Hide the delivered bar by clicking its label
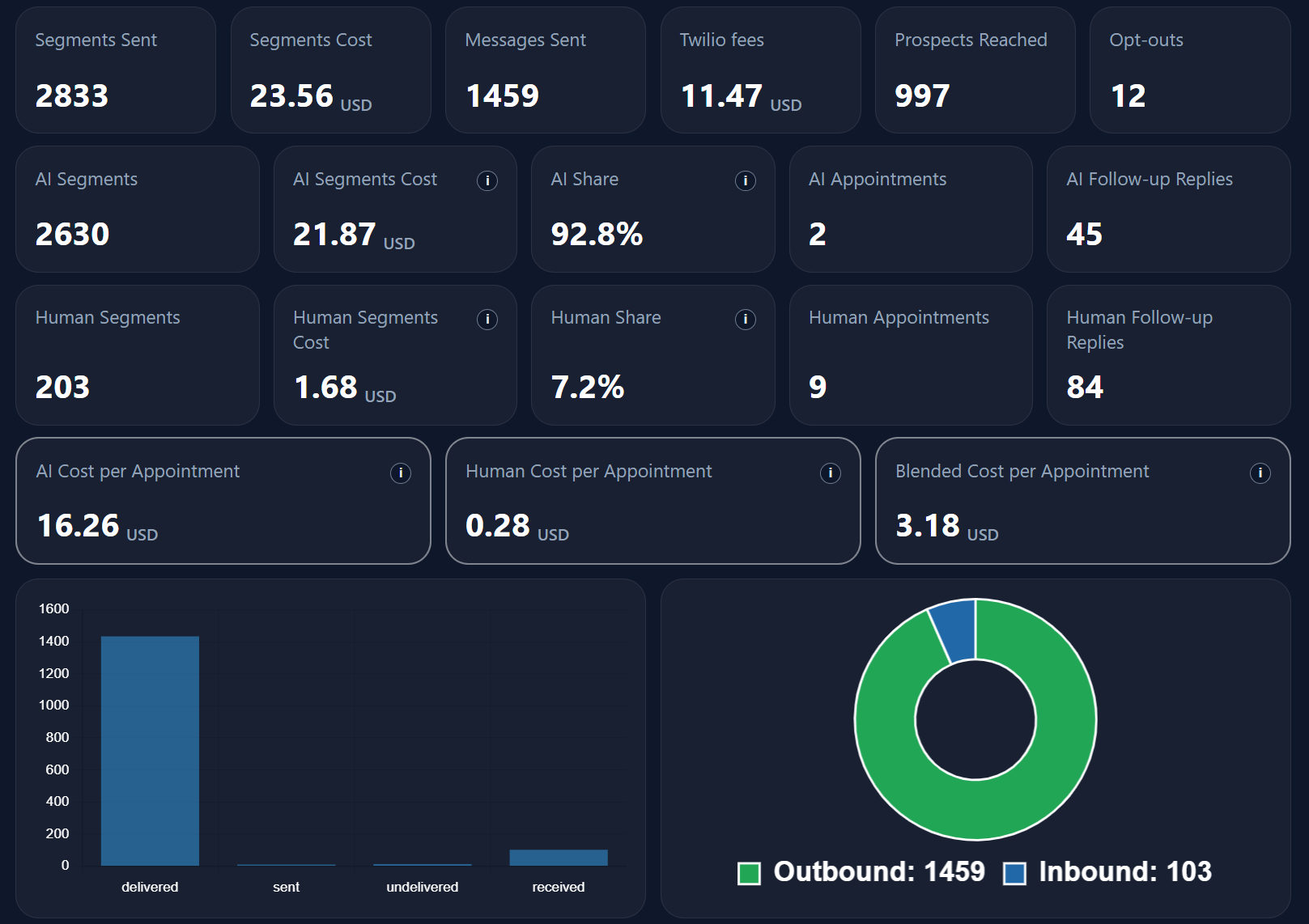The image size is (1309, 924). coord(150,887)
